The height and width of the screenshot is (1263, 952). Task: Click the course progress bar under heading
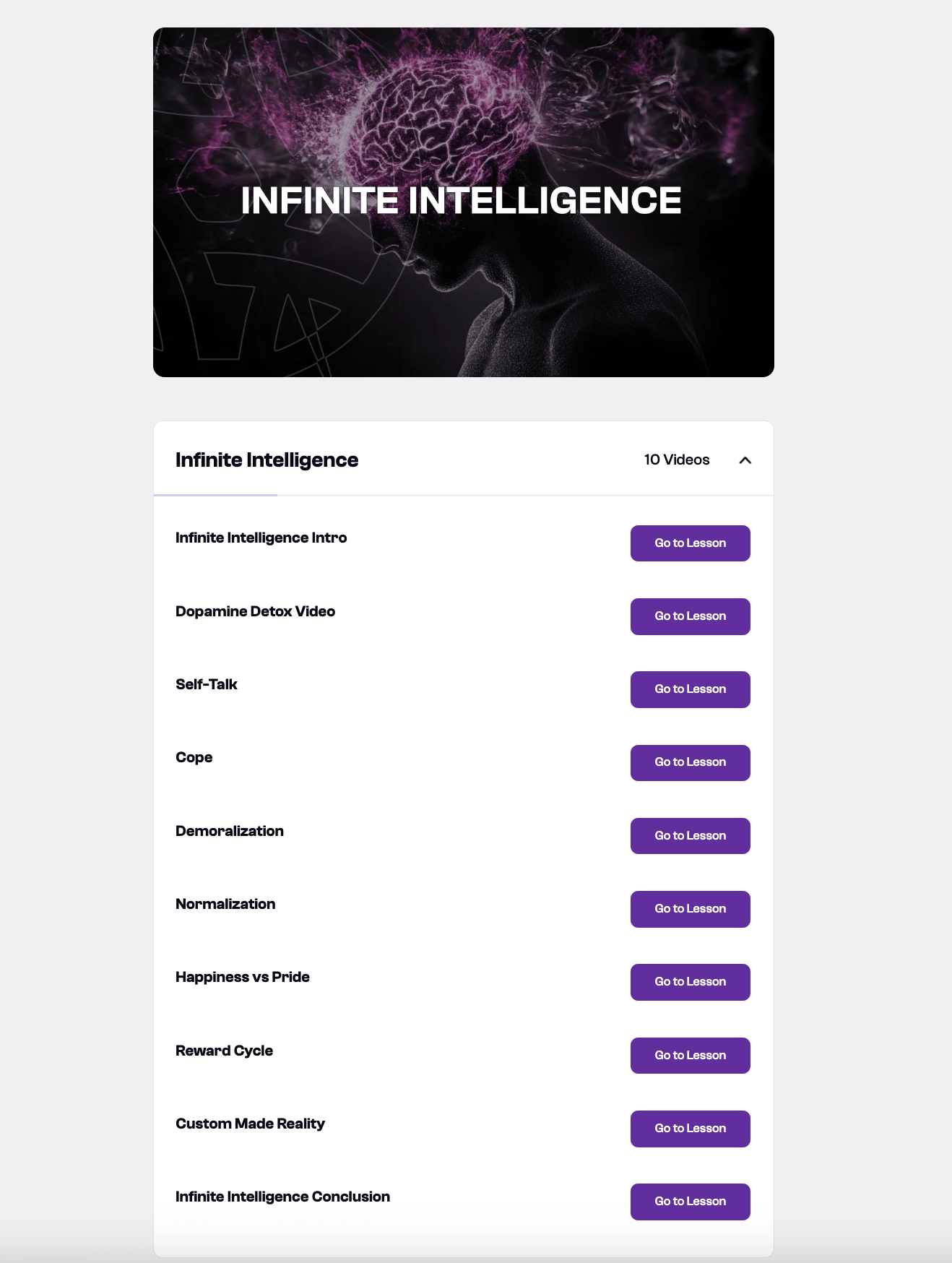pos(464,495)
